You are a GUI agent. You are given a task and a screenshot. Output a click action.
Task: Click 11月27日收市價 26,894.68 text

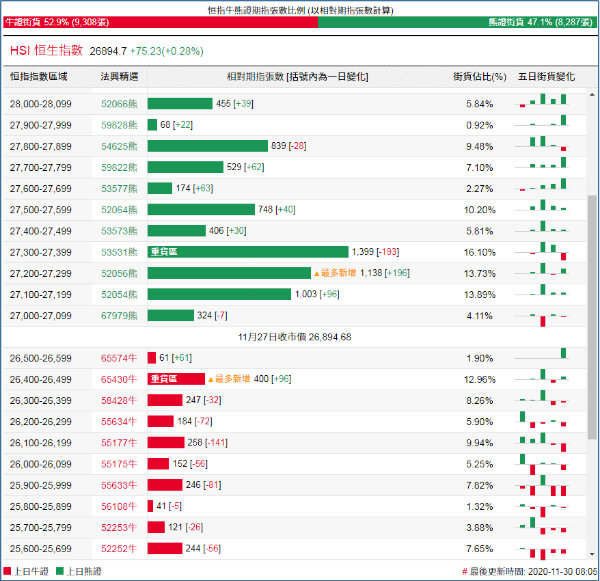[x=295, y=337]
